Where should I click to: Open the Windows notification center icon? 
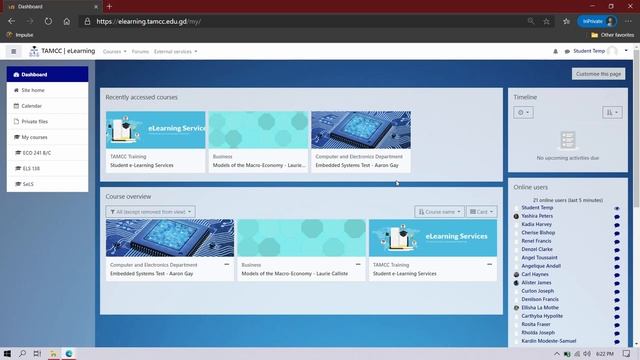point(626,353)
